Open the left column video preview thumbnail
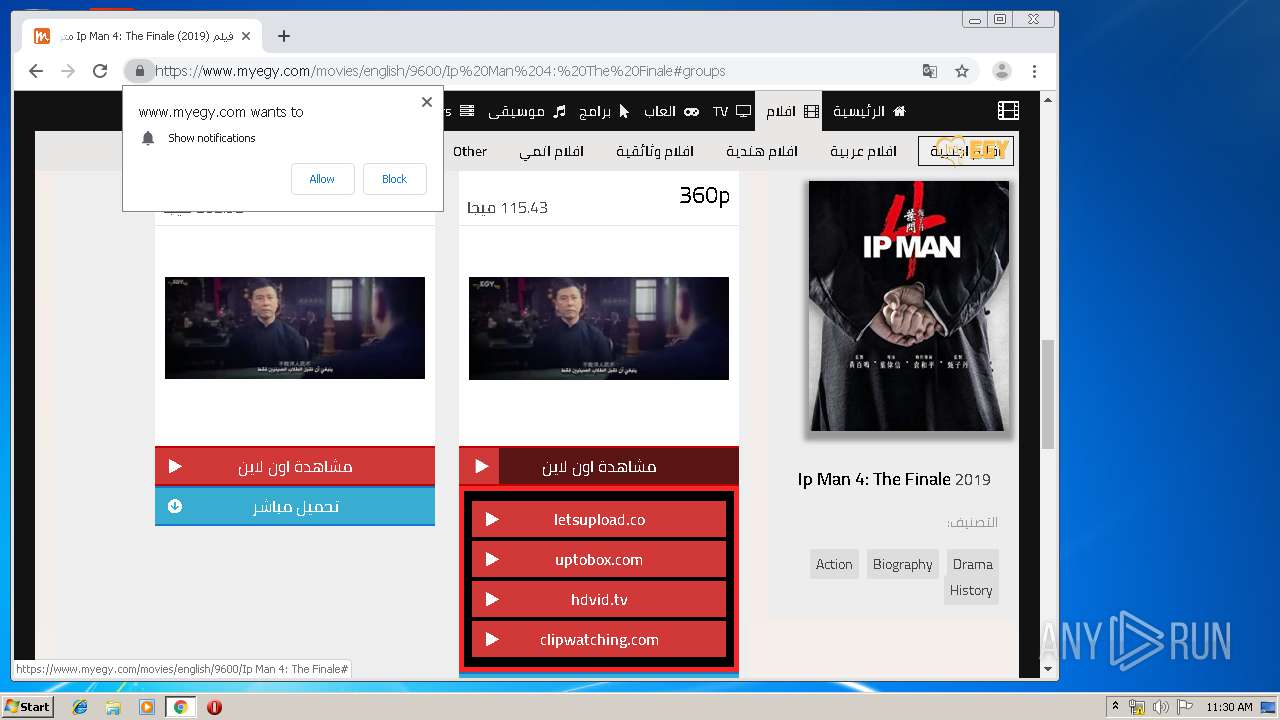Screen dimensions: 1280x720 pos(295,328)
